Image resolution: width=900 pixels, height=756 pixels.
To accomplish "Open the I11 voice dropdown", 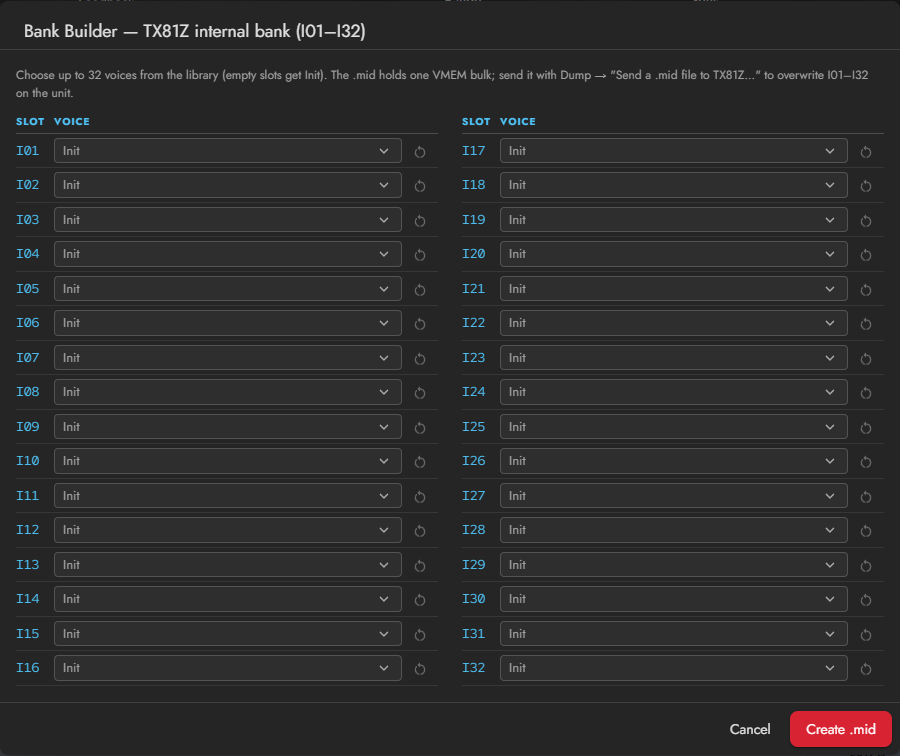I will (227, 495).
